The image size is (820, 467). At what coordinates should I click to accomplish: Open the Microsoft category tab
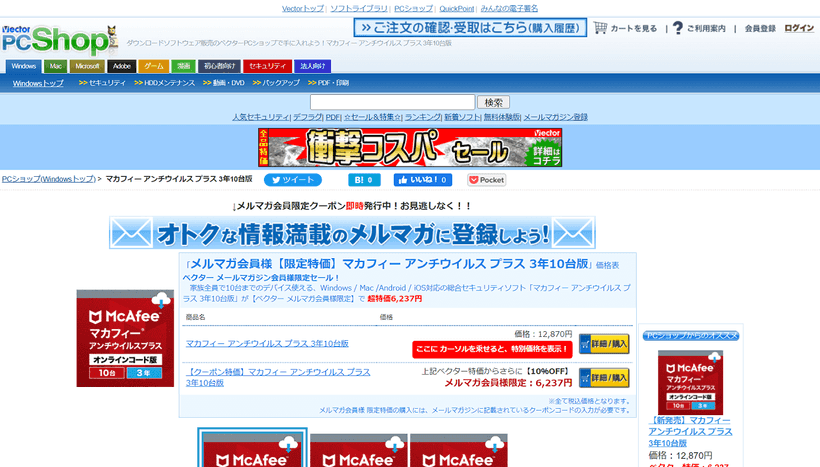(x=87, y=66)
